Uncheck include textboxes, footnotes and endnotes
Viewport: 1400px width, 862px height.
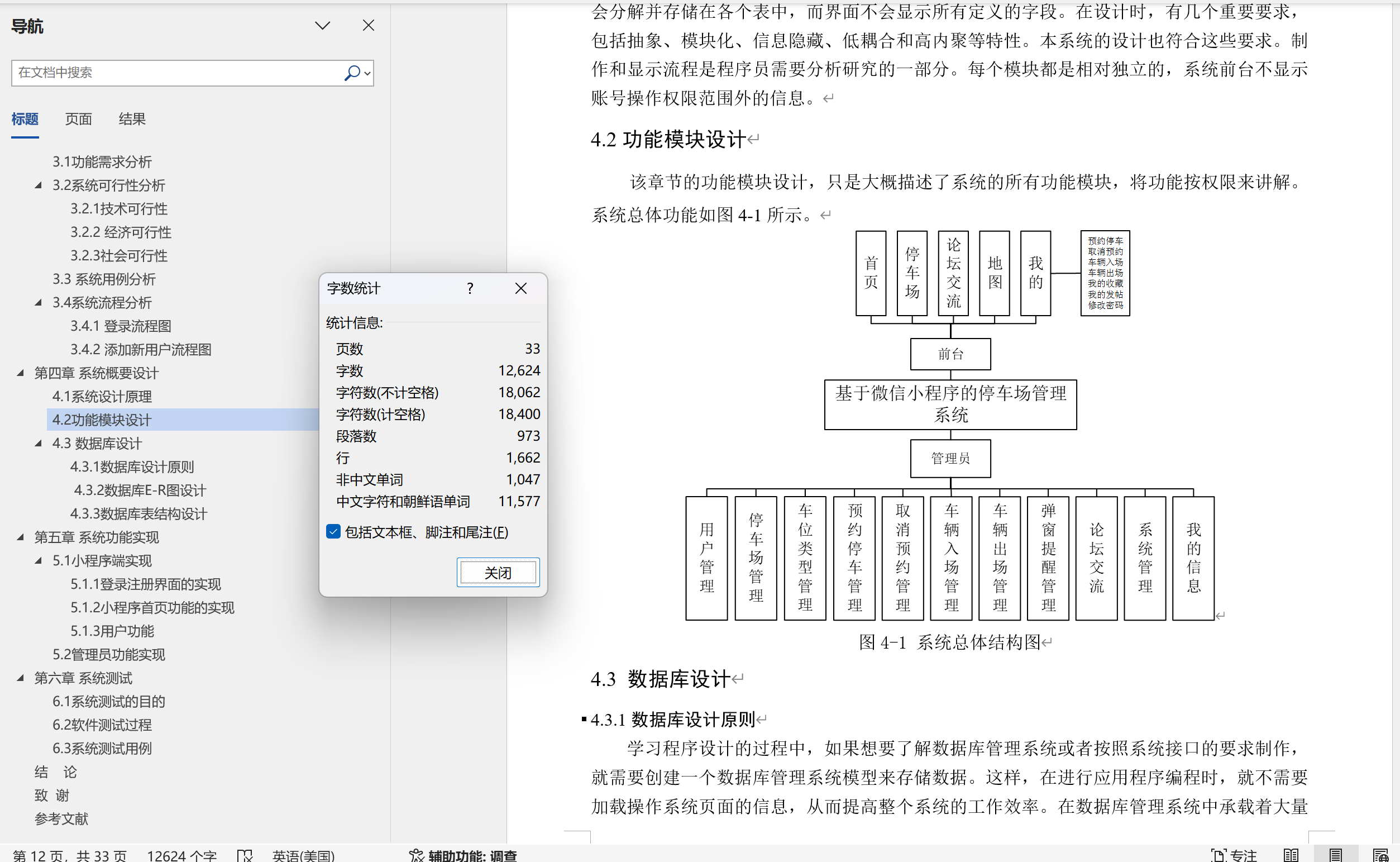pyautogui.click(x=333, y=532)
